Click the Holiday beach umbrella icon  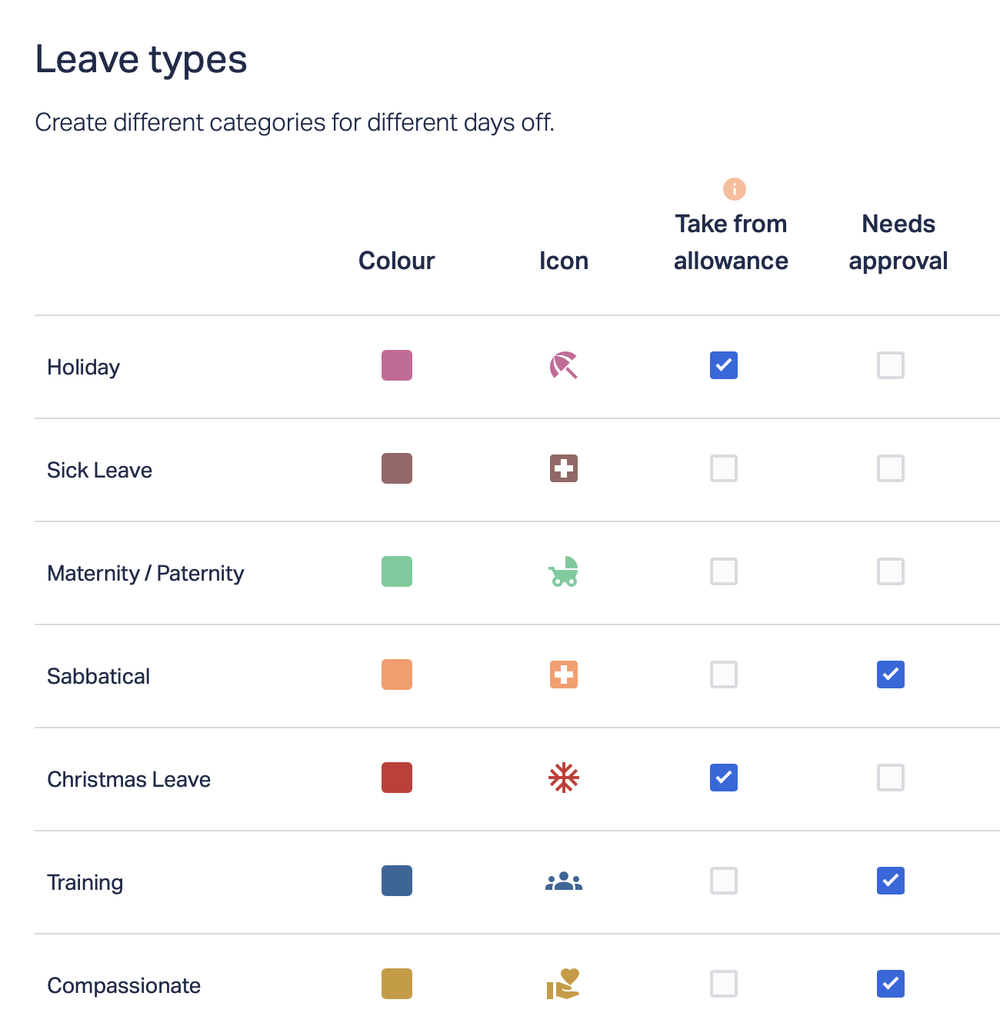point(564,366)
